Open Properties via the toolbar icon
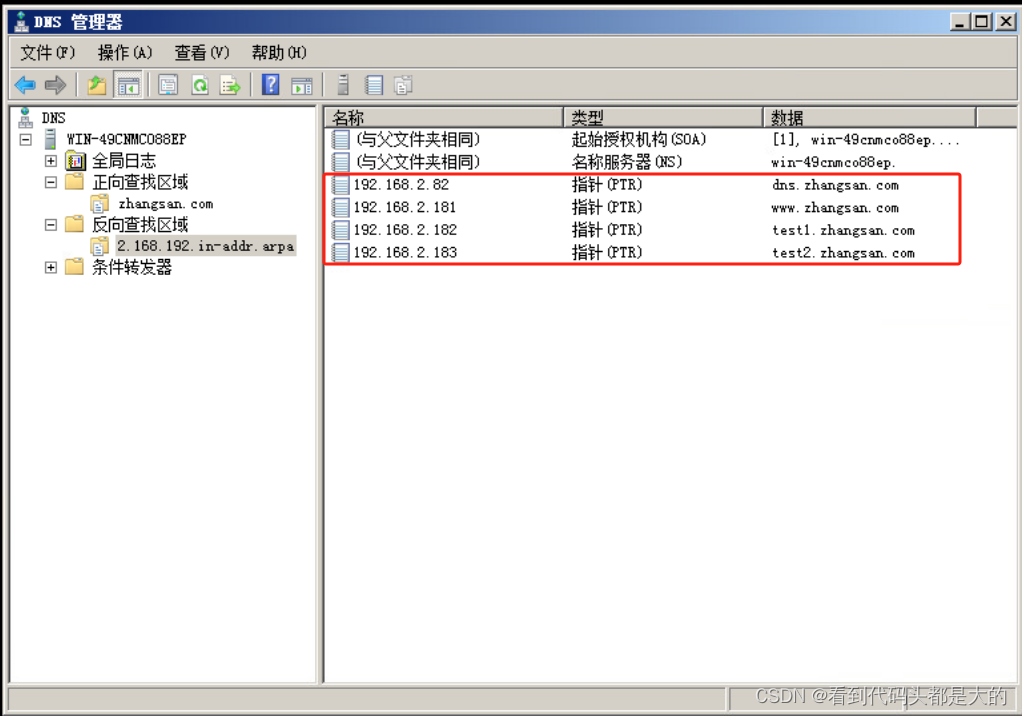1022x716 pixels. click(168, 85)
